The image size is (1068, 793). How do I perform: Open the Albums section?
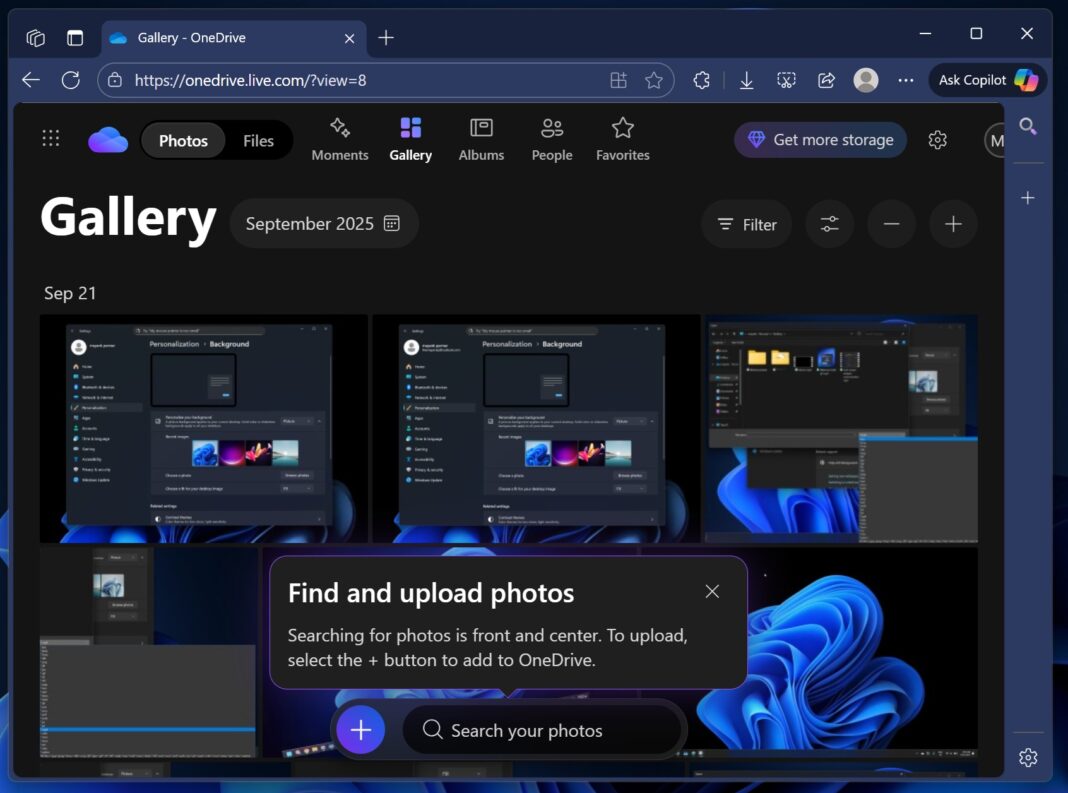[x=481, y=139]
